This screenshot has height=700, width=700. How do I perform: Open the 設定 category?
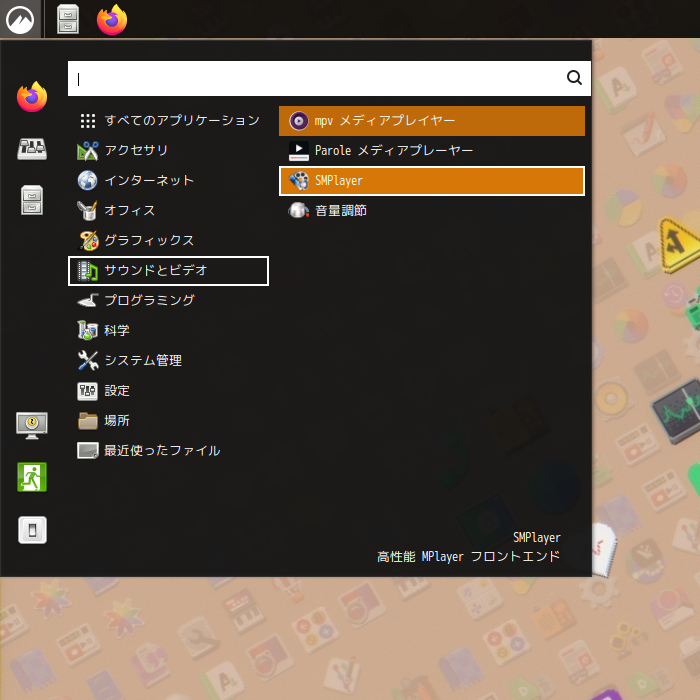point(168,391)
